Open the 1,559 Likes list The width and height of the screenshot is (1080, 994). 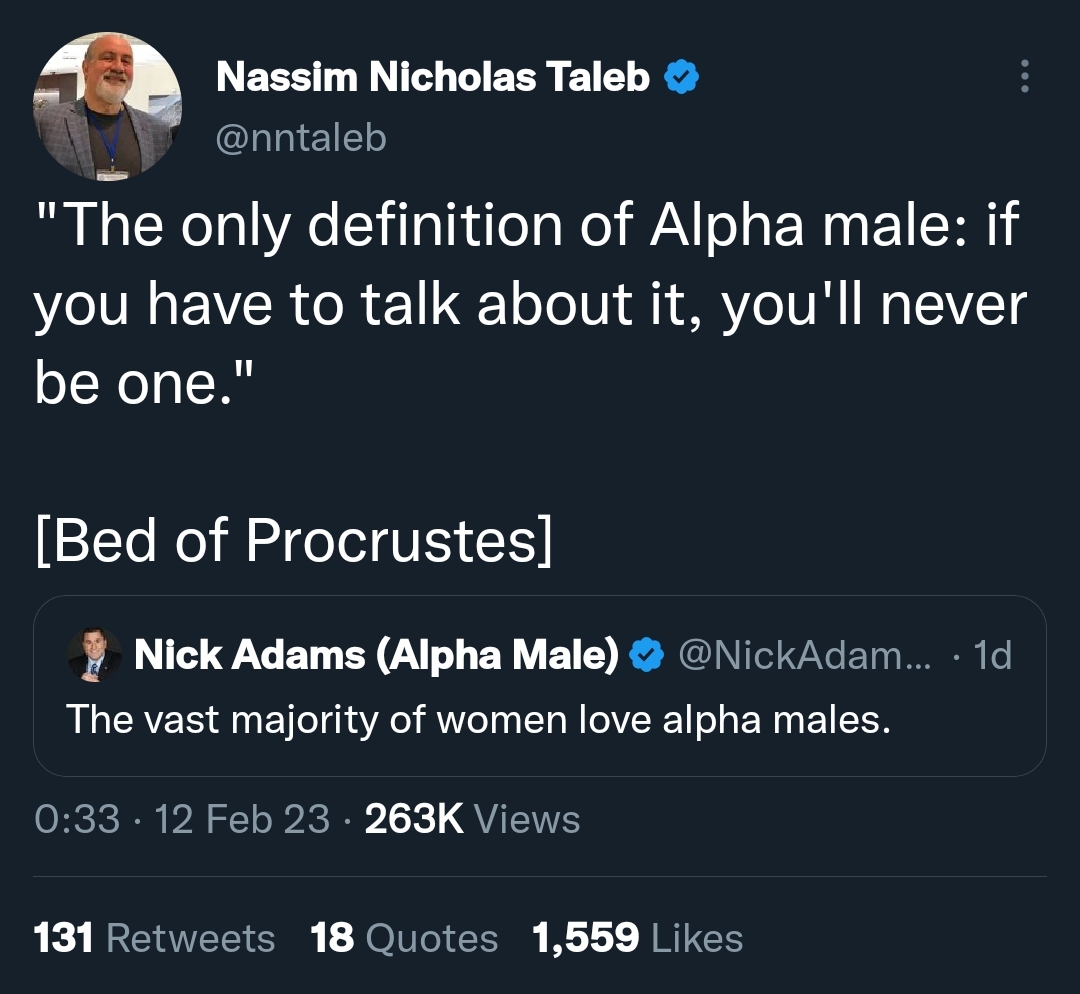[638, 938]
